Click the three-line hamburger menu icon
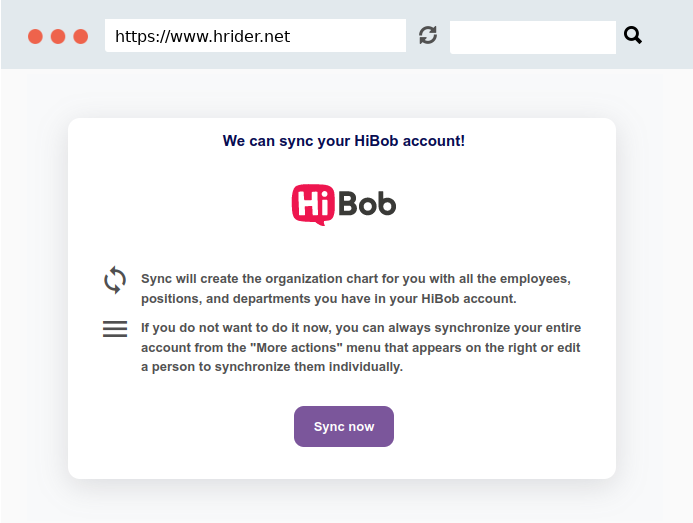Screen dimensions: 693x523 (115, 329)
